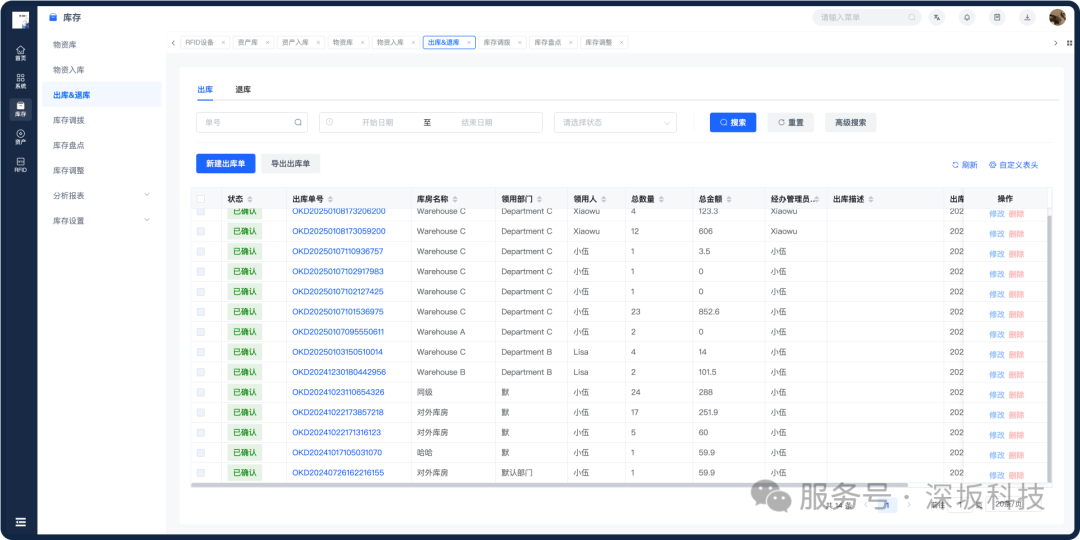Open 自定义表头 column settings
This screenshot has width=1080, height=540.
click(1012, 165)
